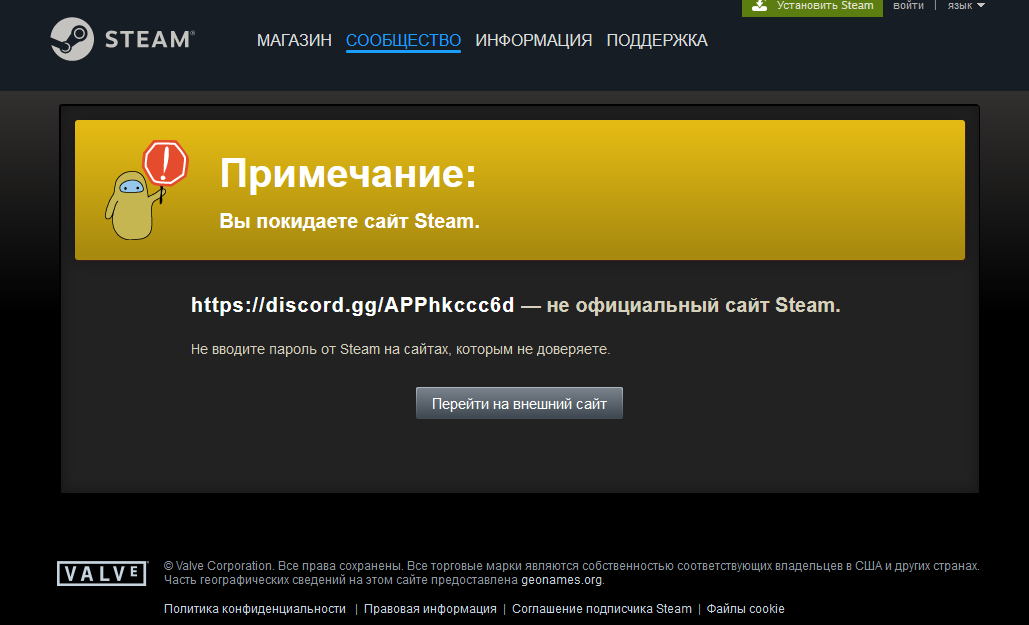Open the ПОДДЕРЖКА menu
The image size is (1029, 625).
[657, 40]
